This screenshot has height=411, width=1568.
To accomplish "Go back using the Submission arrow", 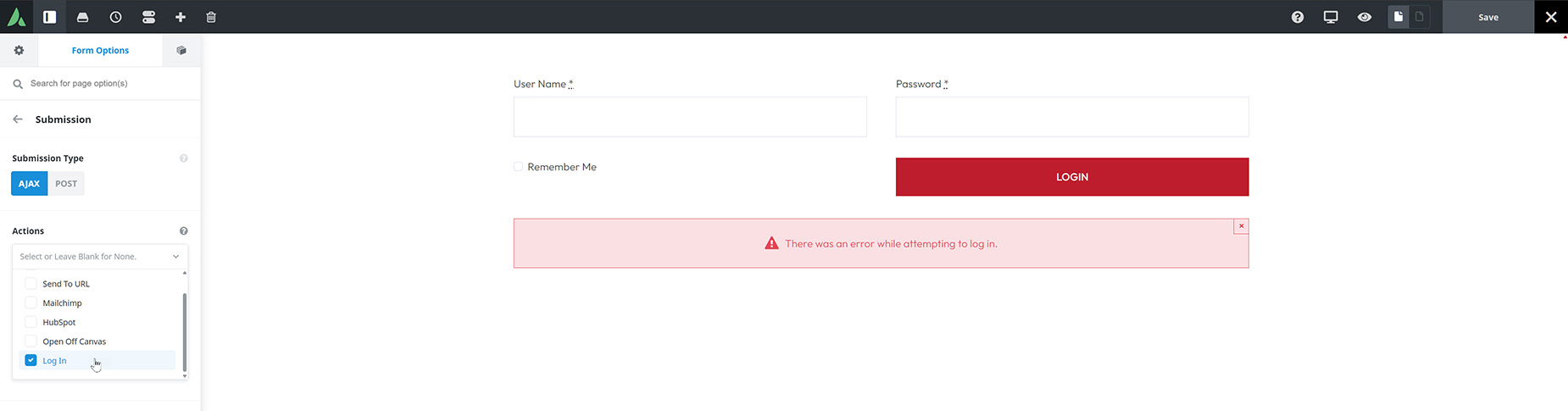I will [x=18, y=119].
